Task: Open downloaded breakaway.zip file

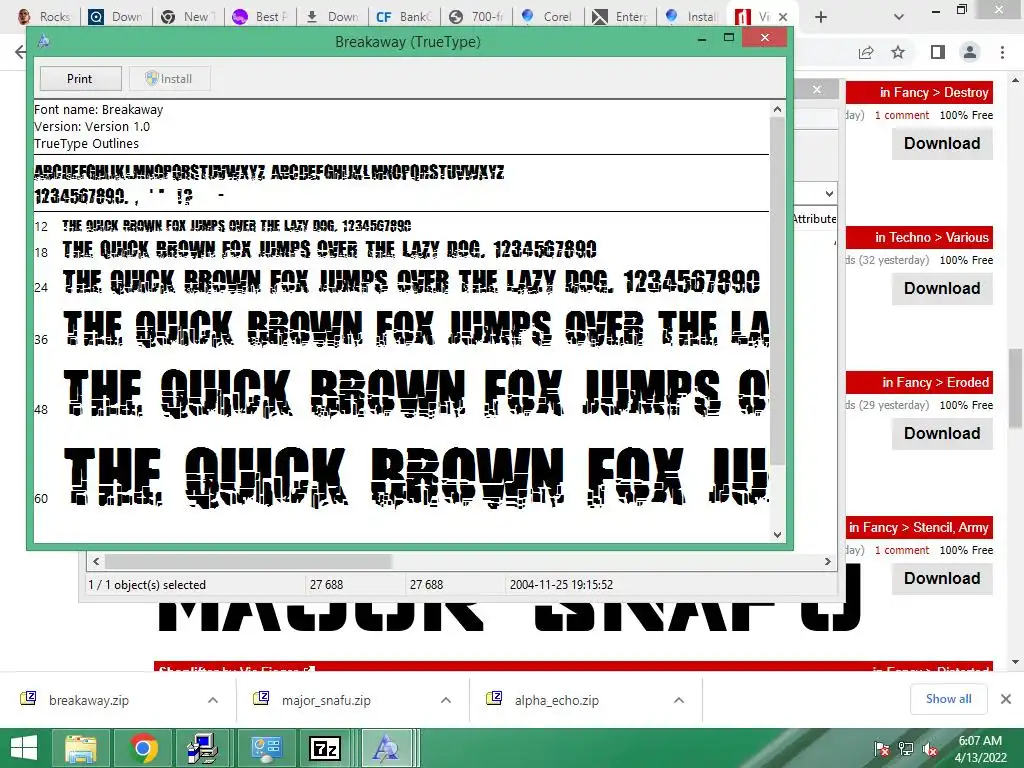Action: coord(89,700)
